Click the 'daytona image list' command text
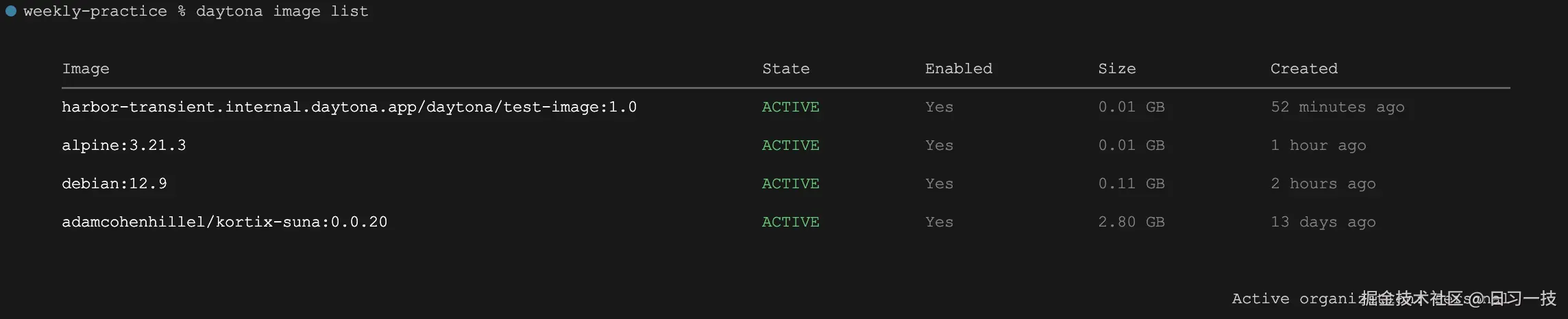This screenshot has width=1568, height=319. coord(282,12)
